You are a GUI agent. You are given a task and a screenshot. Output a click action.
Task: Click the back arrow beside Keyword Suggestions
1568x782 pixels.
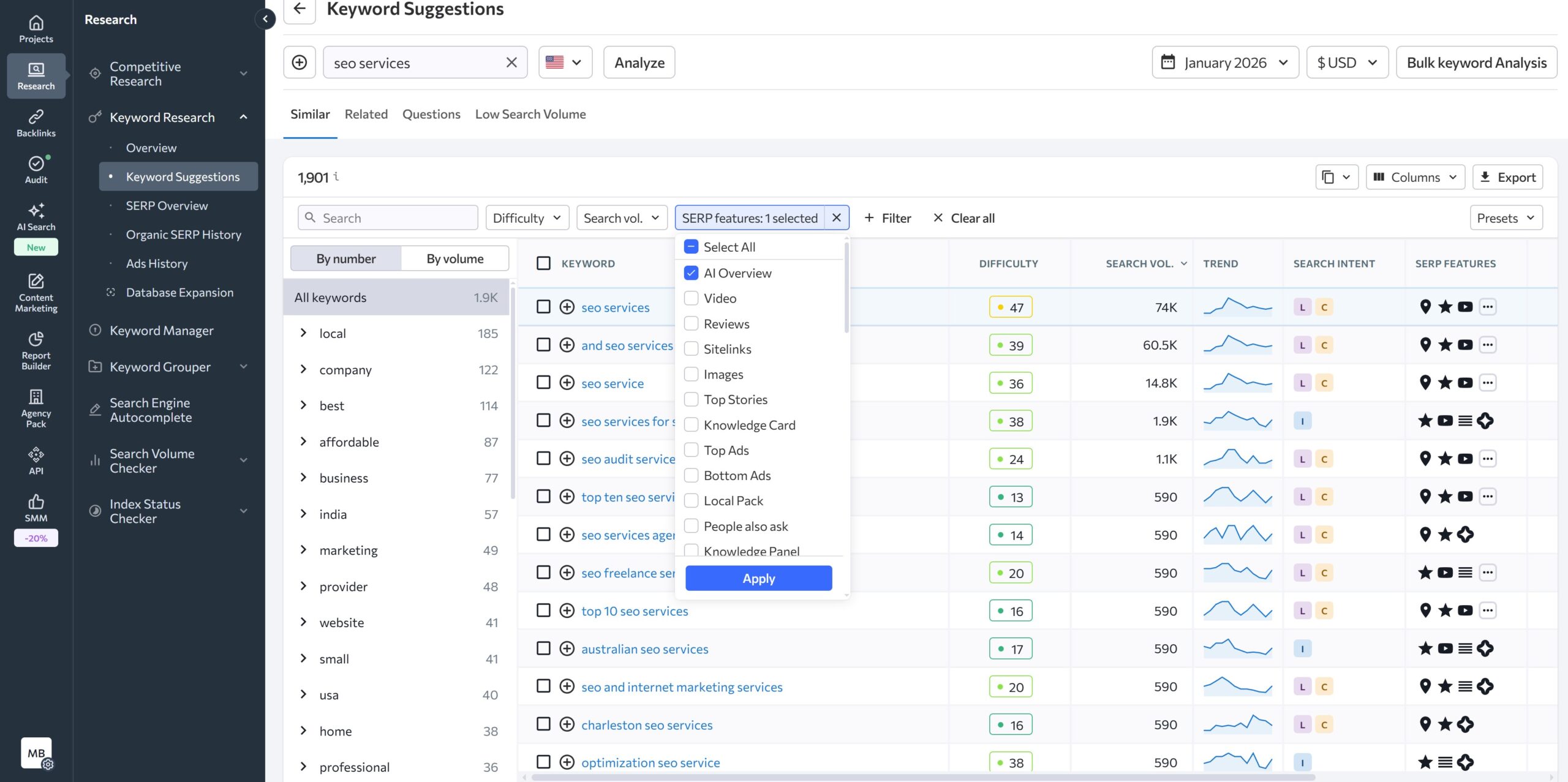[300, 9]
